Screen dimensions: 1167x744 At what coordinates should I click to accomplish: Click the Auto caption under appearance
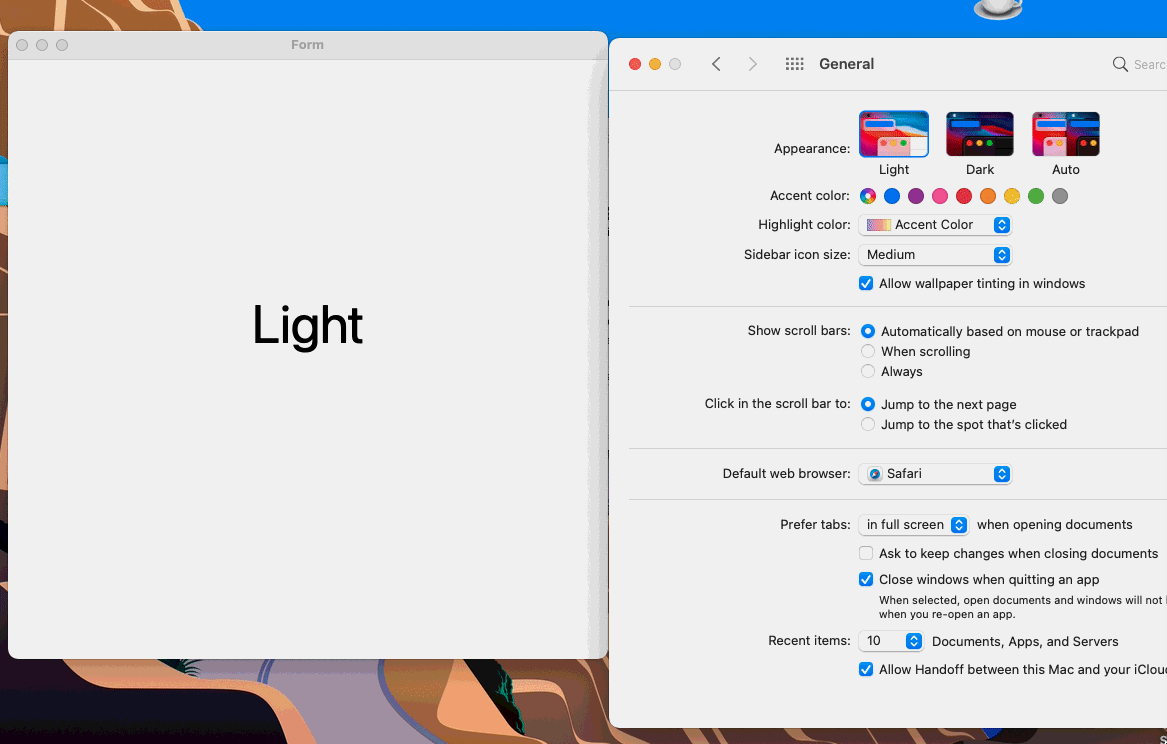[1066, 170]
